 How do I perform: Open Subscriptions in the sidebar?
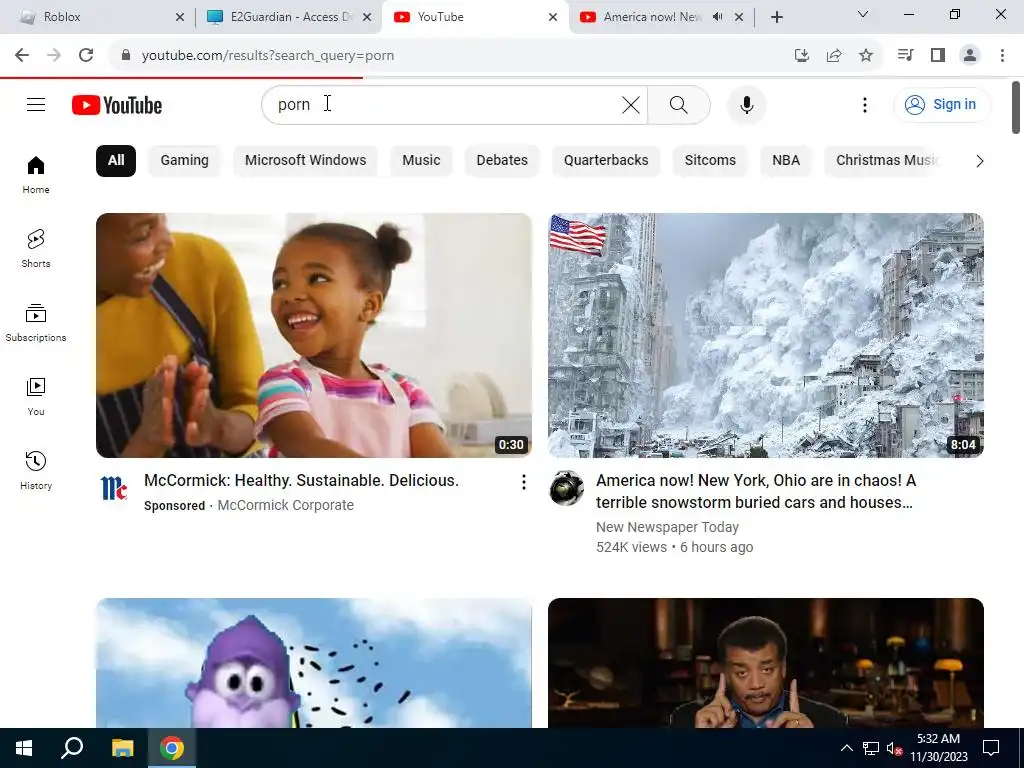tap(36, 323)
